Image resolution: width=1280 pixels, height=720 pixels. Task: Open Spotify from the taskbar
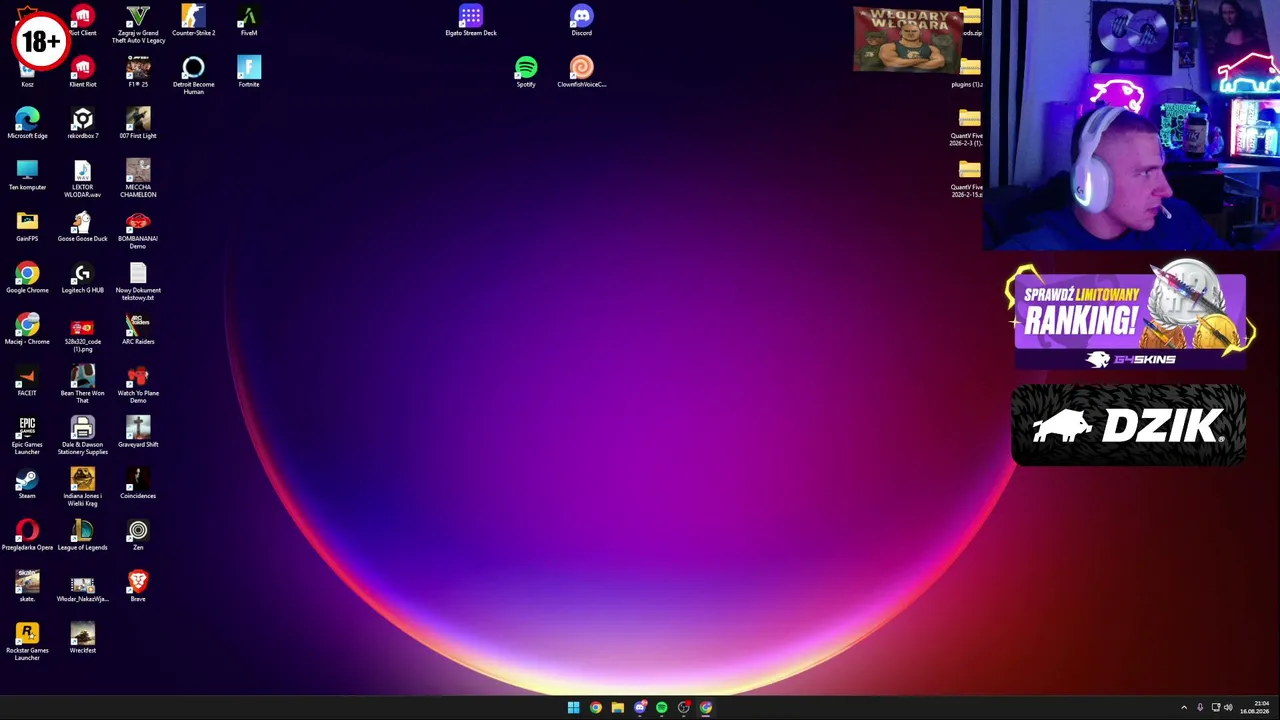point(661,708)
